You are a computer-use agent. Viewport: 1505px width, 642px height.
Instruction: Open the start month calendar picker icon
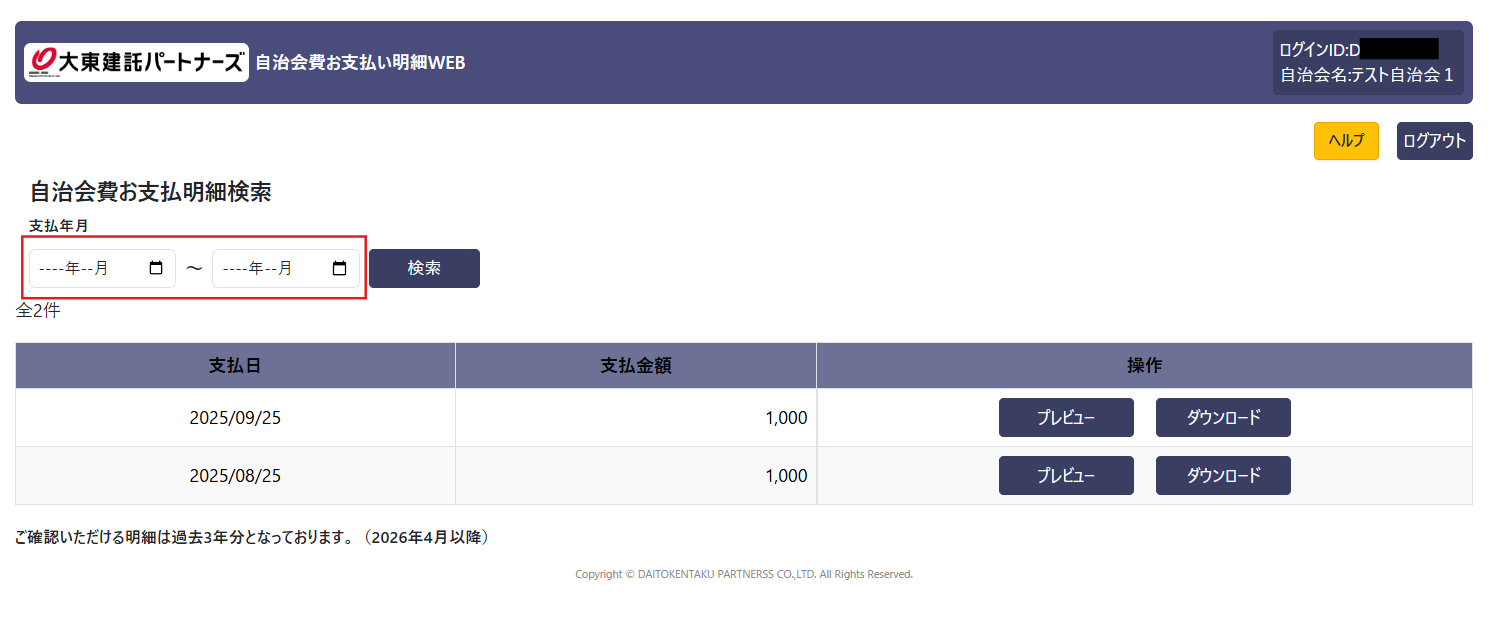click(x=156, y=268)
